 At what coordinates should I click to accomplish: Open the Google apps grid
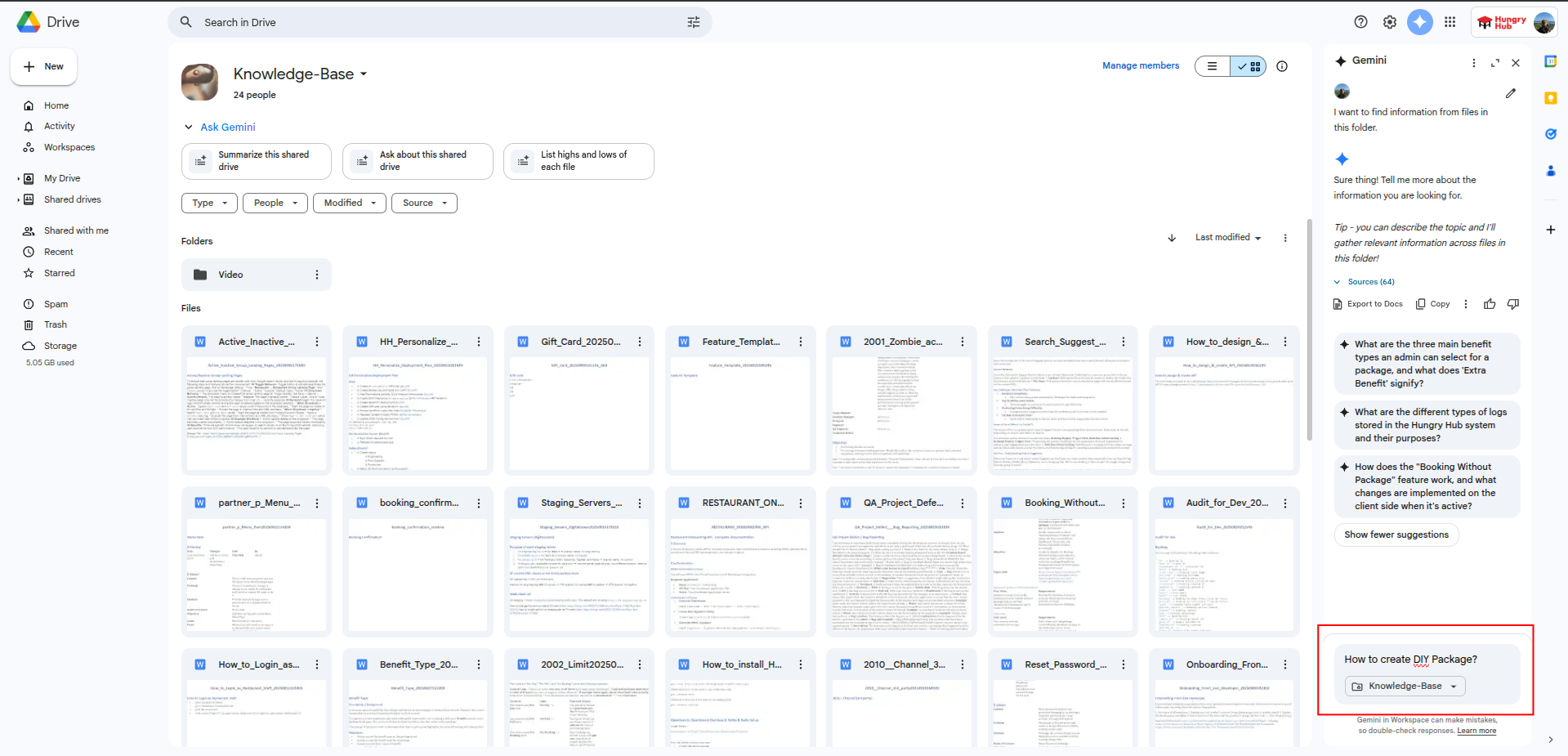[1450, 22]
